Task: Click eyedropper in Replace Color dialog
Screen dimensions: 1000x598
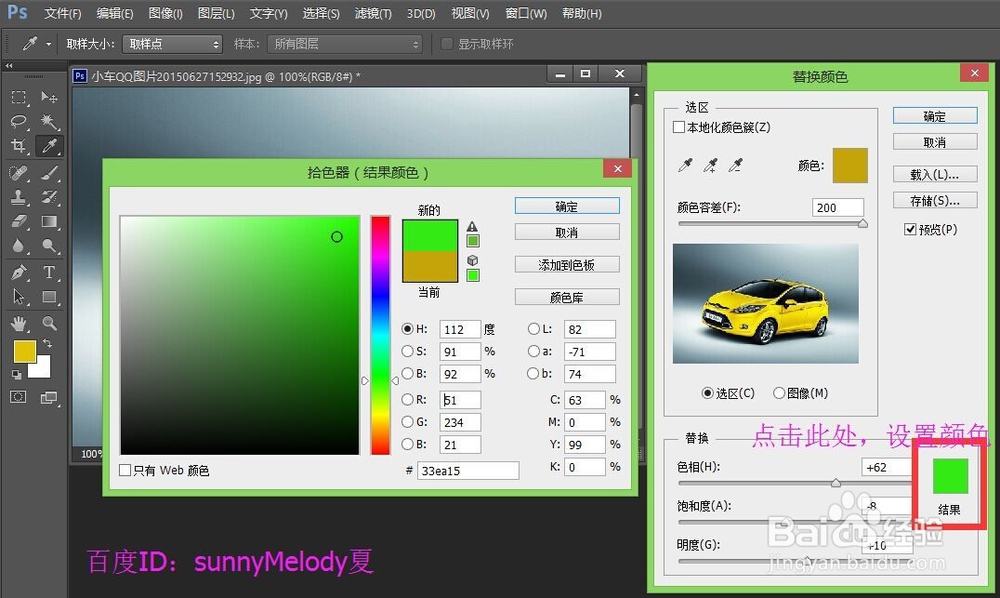Action: point(686,165)
